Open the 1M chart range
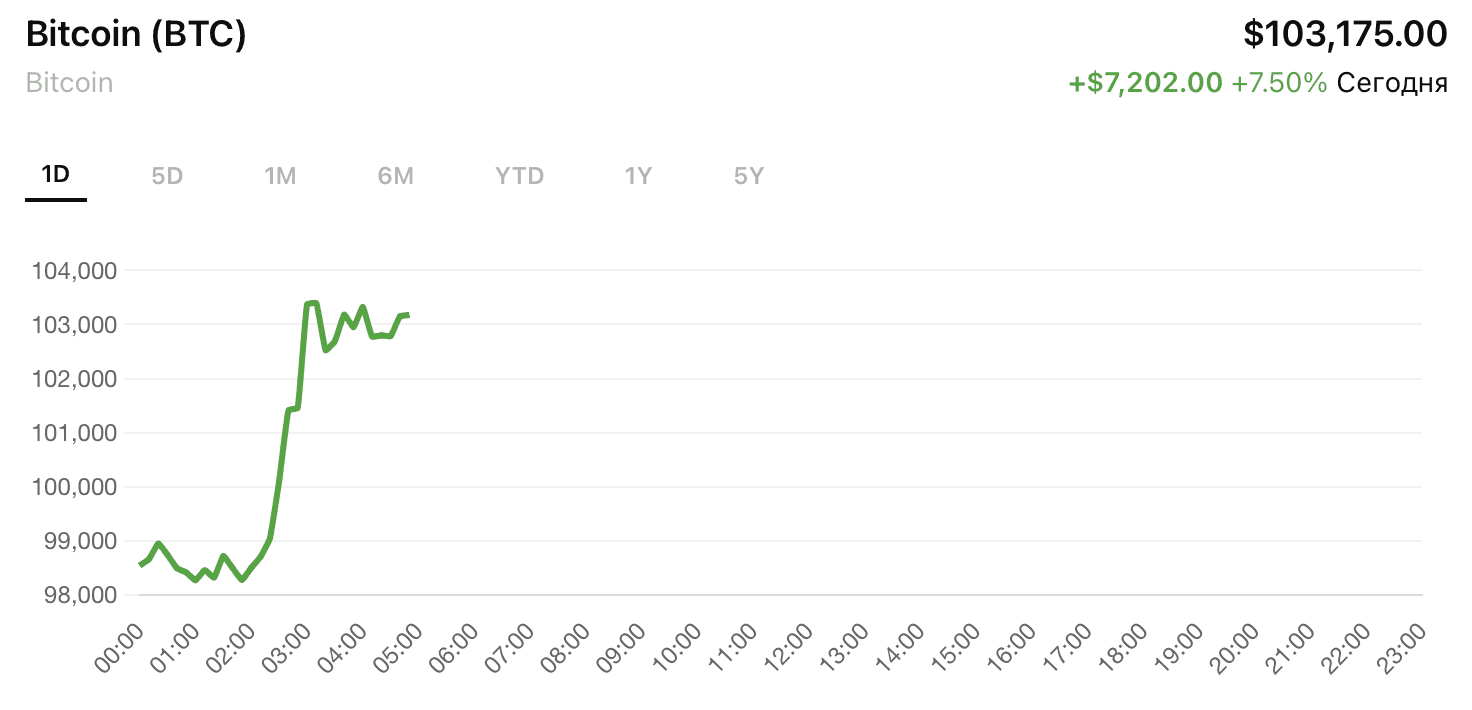The width and height of the screenshot is (1472, 710). [x=280, y=177]
